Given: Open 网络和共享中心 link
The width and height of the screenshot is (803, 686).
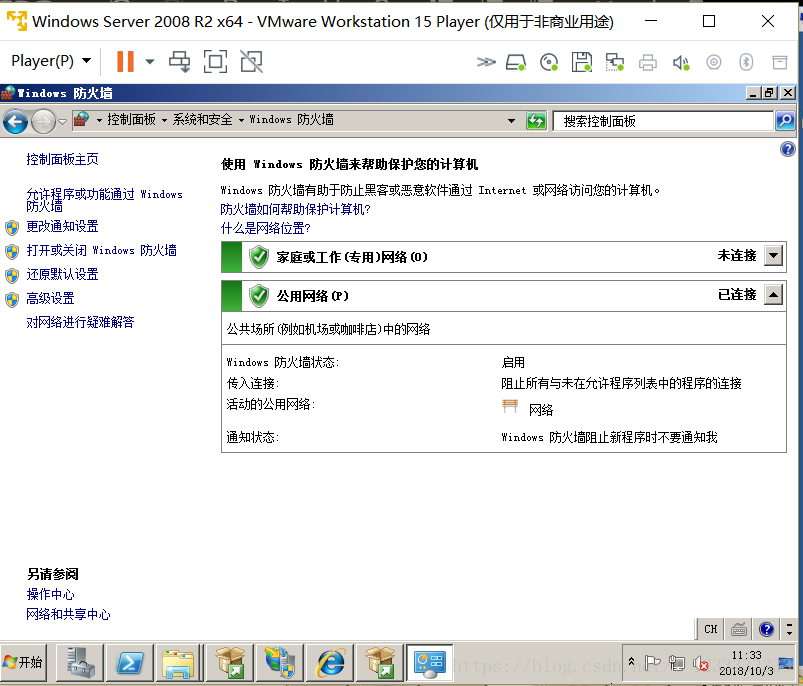Looking at the screenshot, I should (68, 614).
